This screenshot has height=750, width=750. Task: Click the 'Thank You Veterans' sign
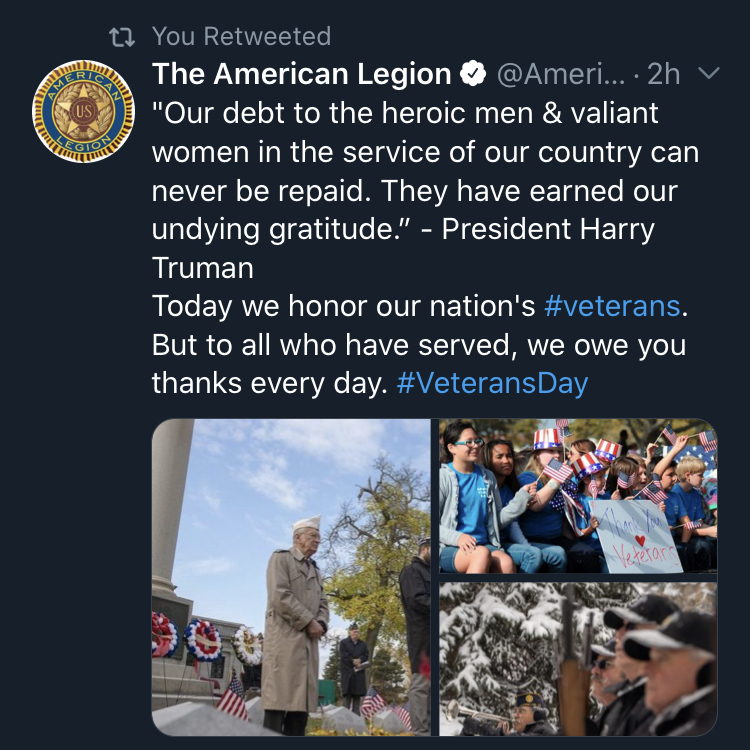point(635,536)
